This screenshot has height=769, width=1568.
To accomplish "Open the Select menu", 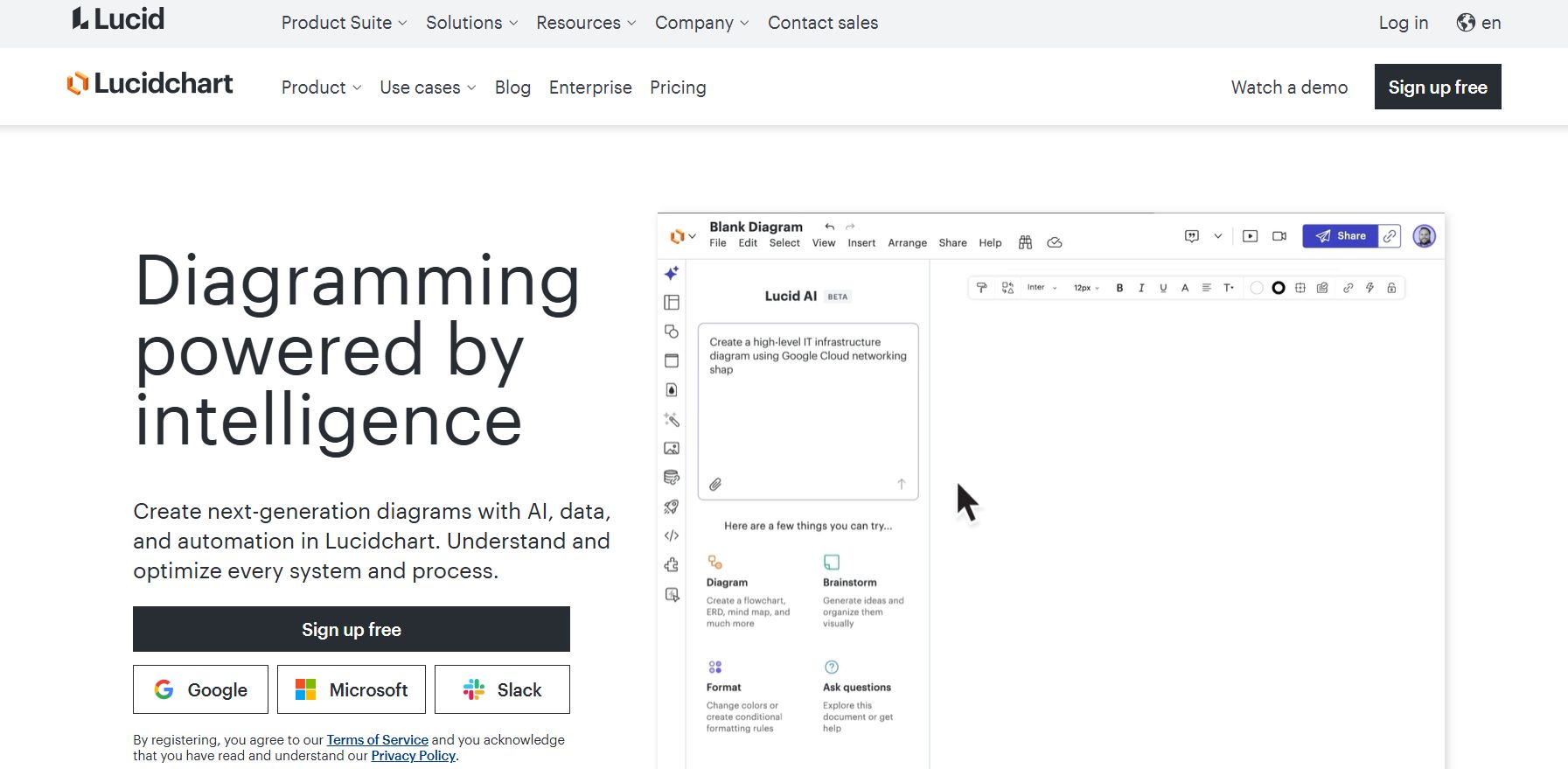I will [784, 243].
